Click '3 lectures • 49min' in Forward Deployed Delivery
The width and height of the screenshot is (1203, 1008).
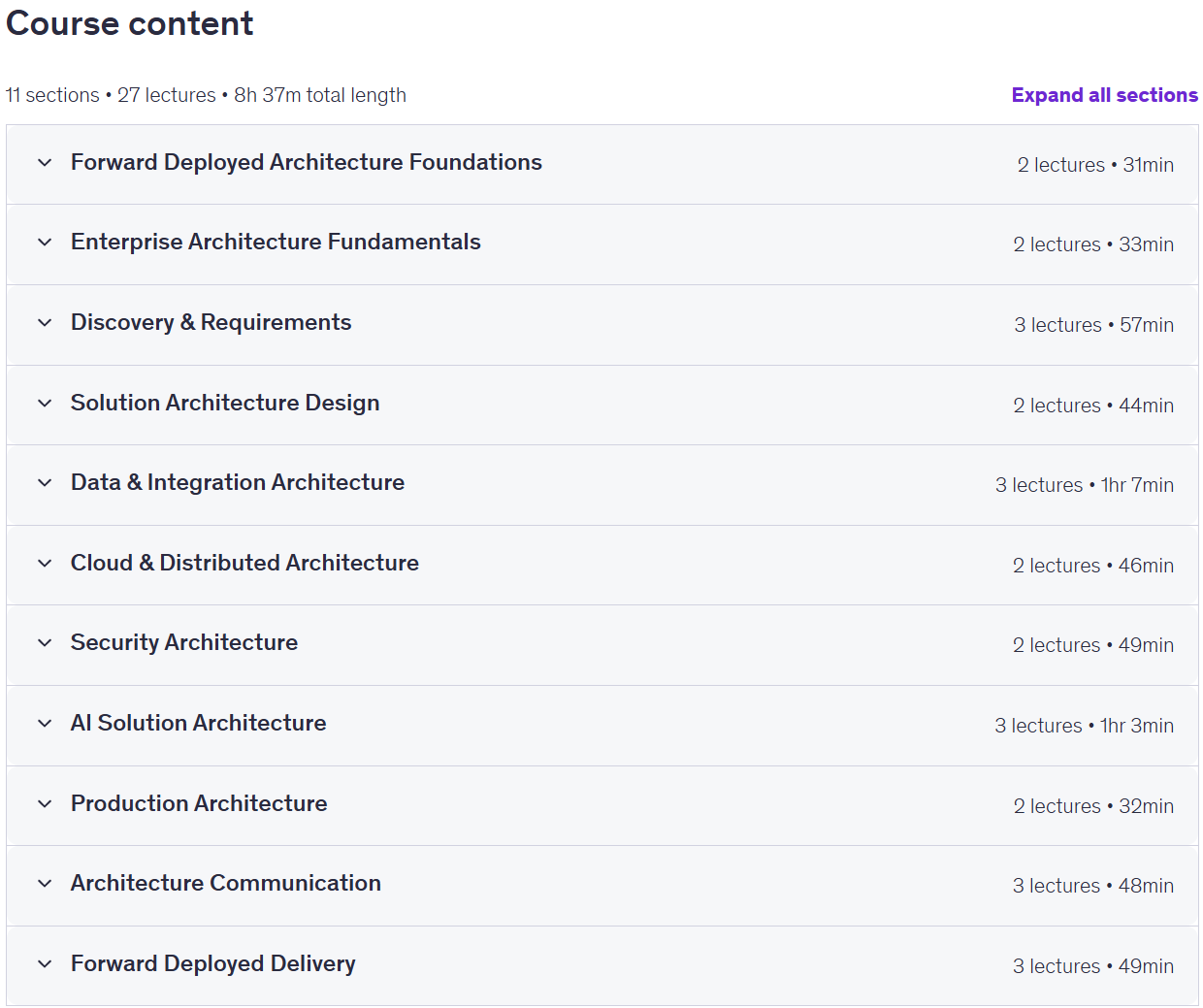(1093, 966)
